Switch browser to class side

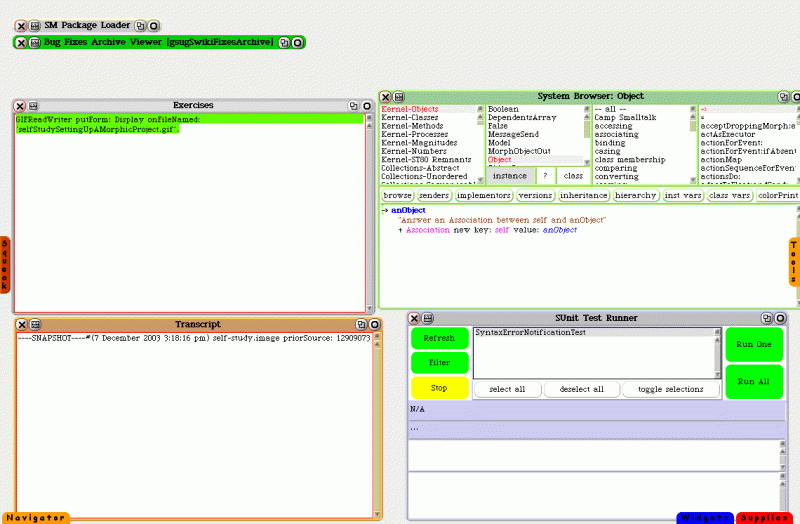(573, 176)
